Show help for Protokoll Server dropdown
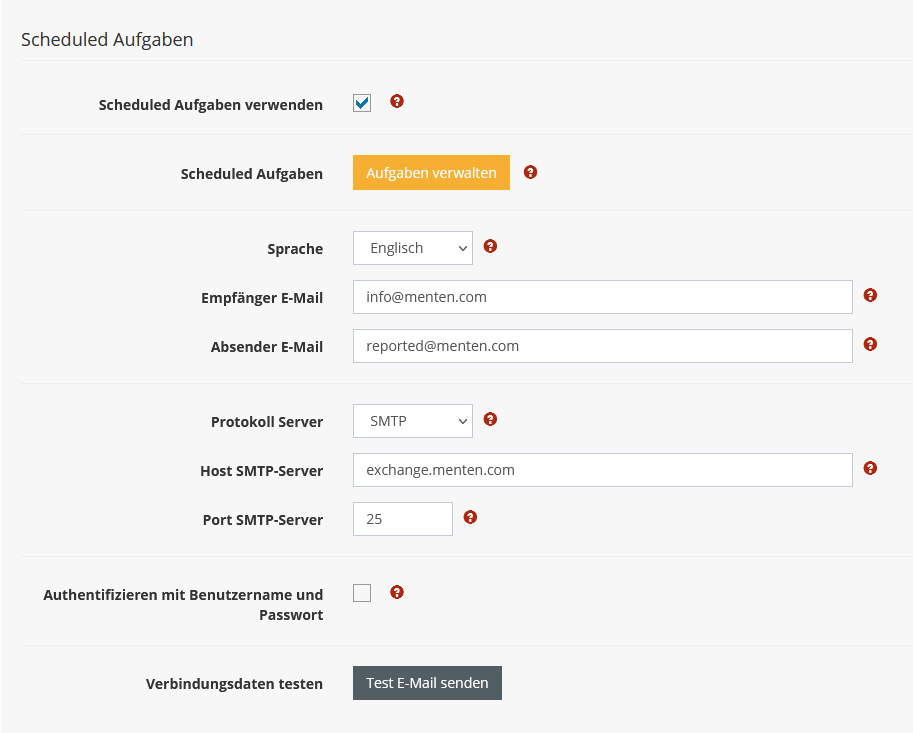 tap(490, 419)
